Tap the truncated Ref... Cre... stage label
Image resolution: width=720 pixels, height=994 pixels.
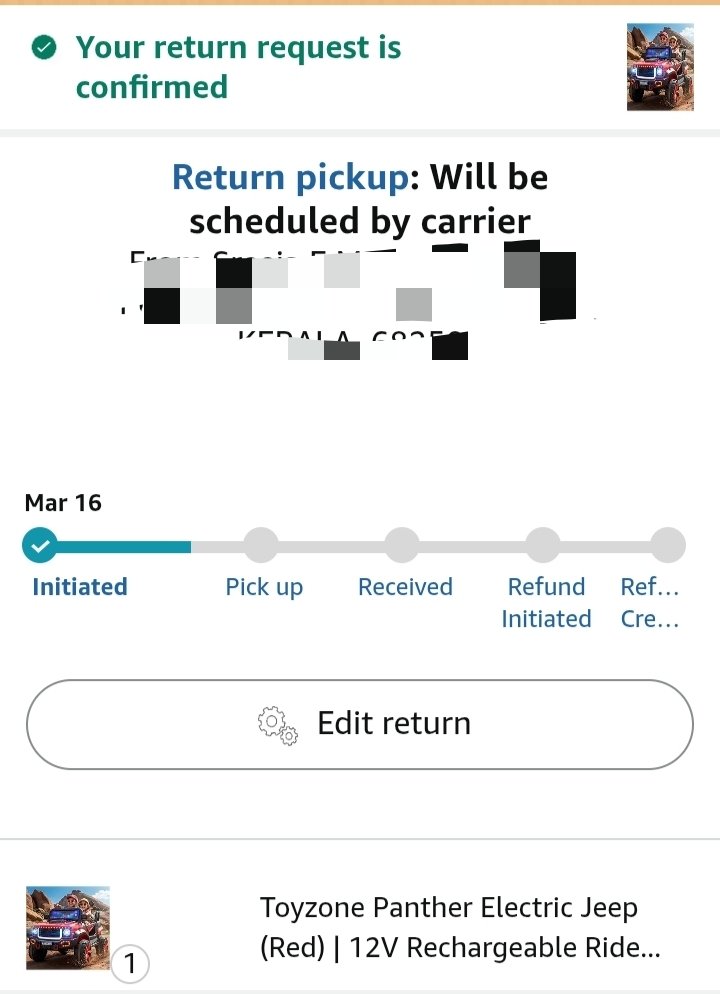tap(650, 603)
